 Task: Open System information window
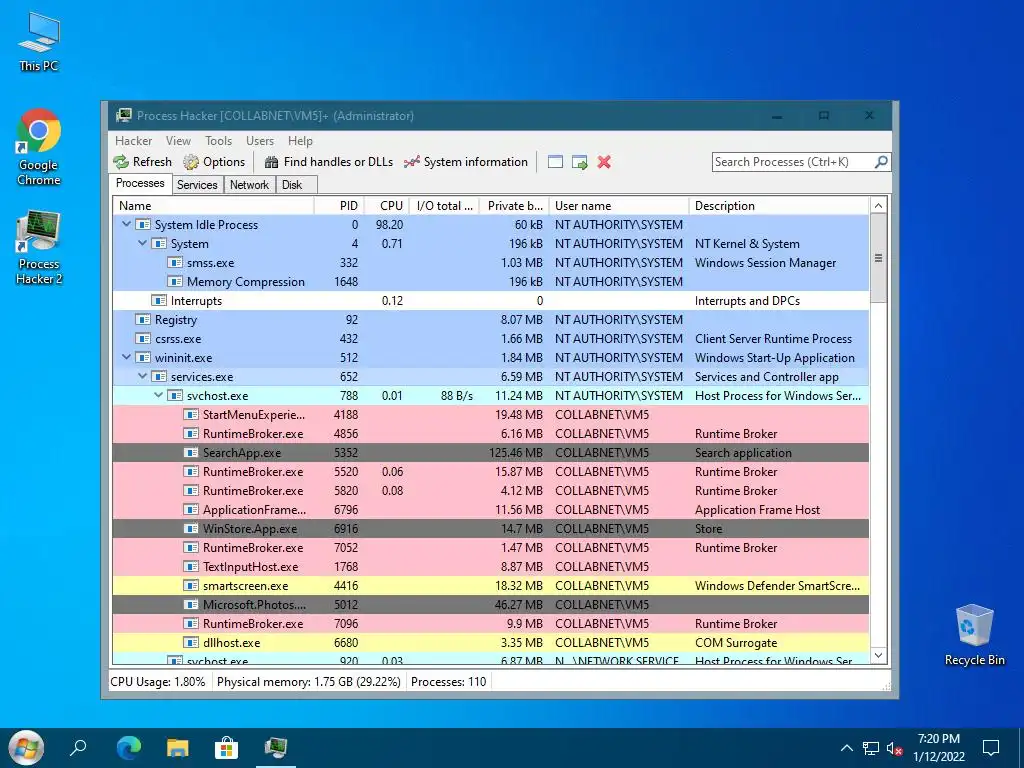[x=466, y=162]
